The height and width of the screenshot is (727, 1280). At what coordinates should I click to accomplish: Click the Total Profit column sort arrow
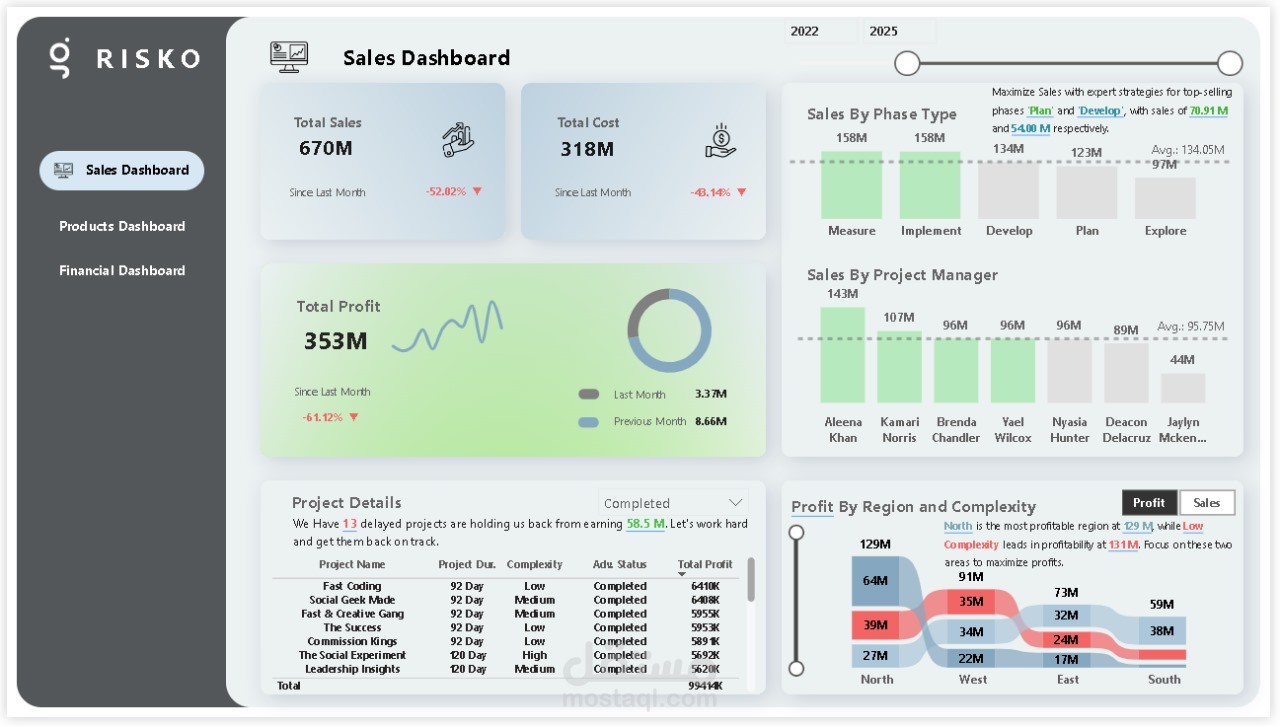point(683,574)
